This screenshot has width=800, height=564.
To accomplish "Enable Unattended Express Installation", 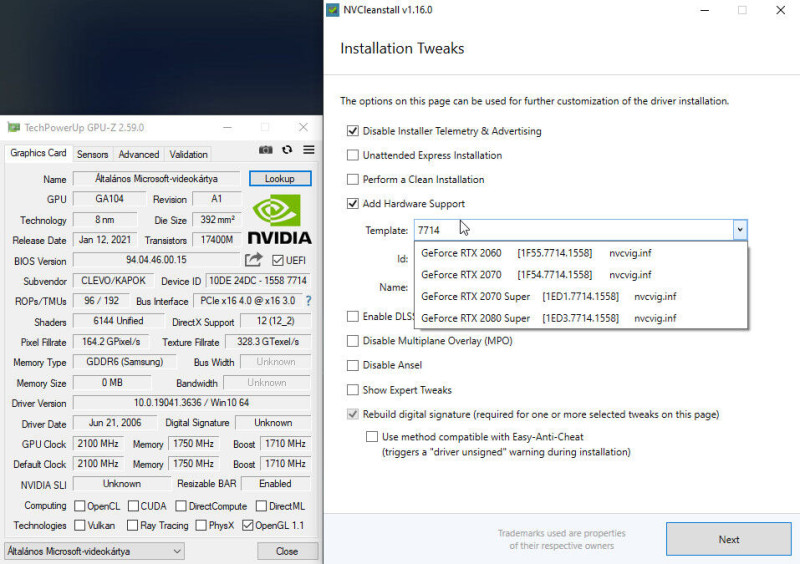I will [353, 155].
